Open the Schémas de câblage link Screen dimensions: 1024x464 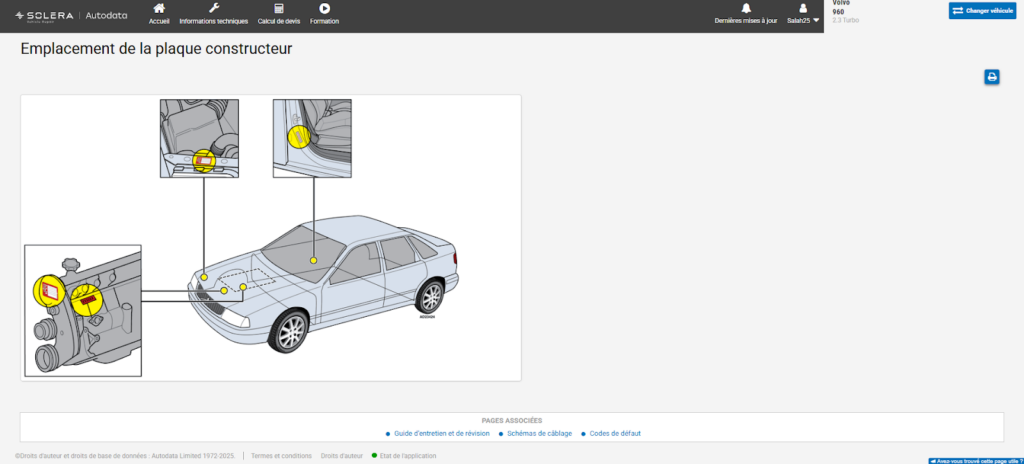click(539, 433)
